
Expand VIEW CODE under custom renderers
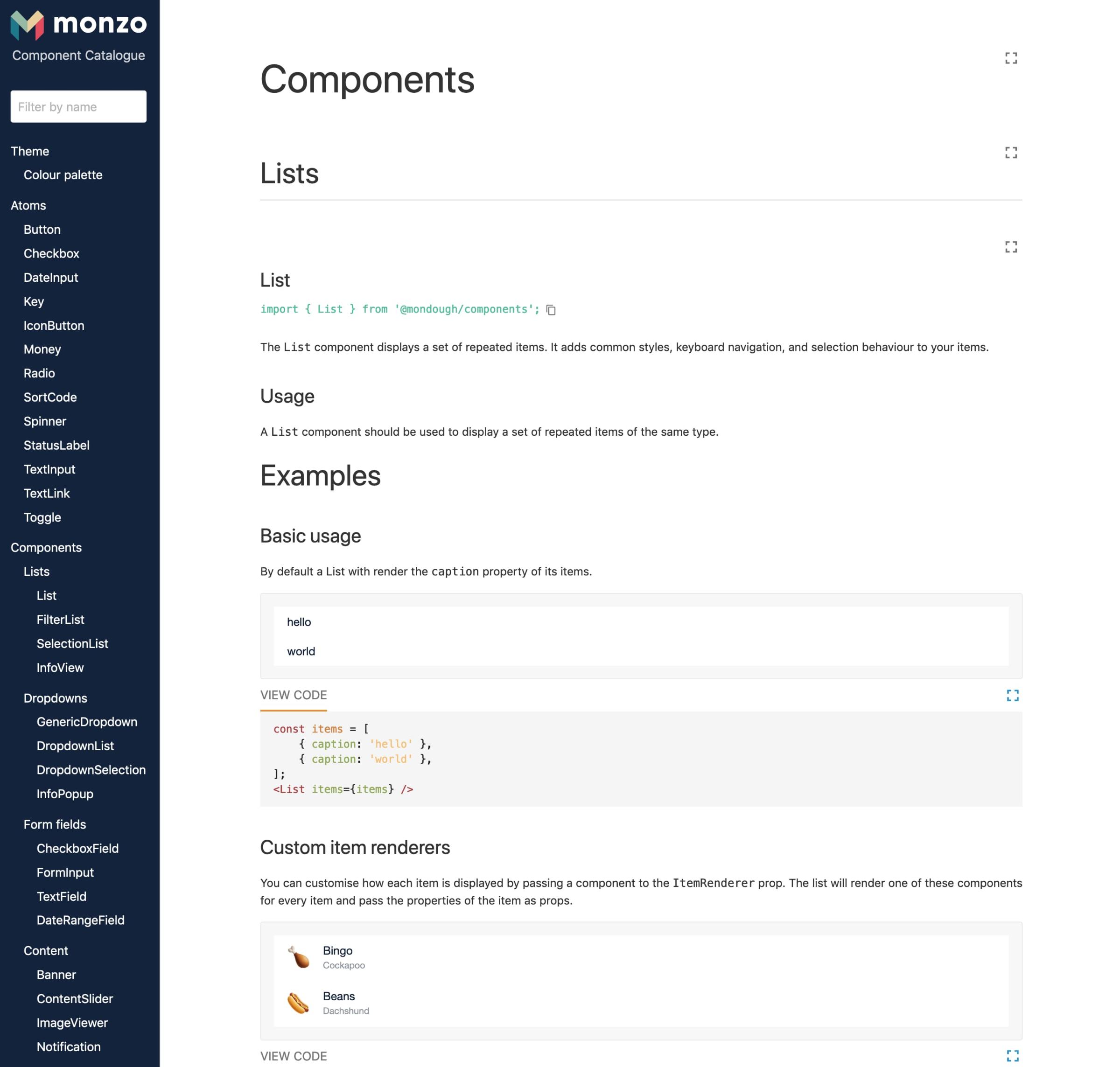[x=293, y=1056]
